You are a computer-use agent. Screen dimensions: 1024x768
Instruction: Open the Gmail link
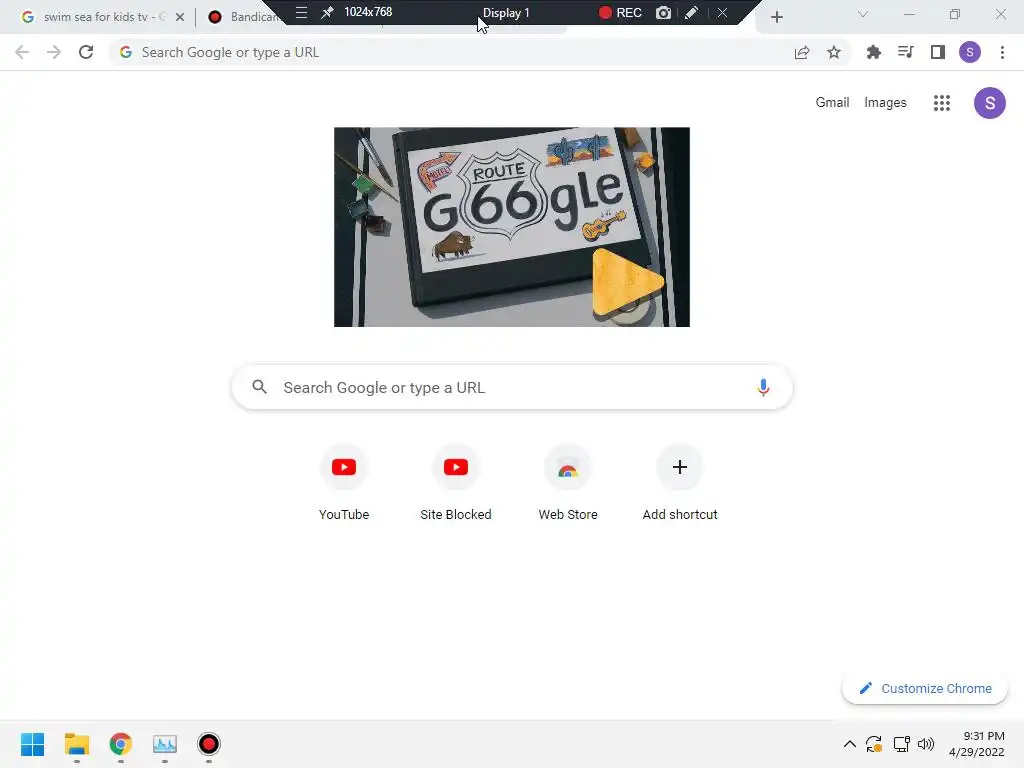point(832,103)
